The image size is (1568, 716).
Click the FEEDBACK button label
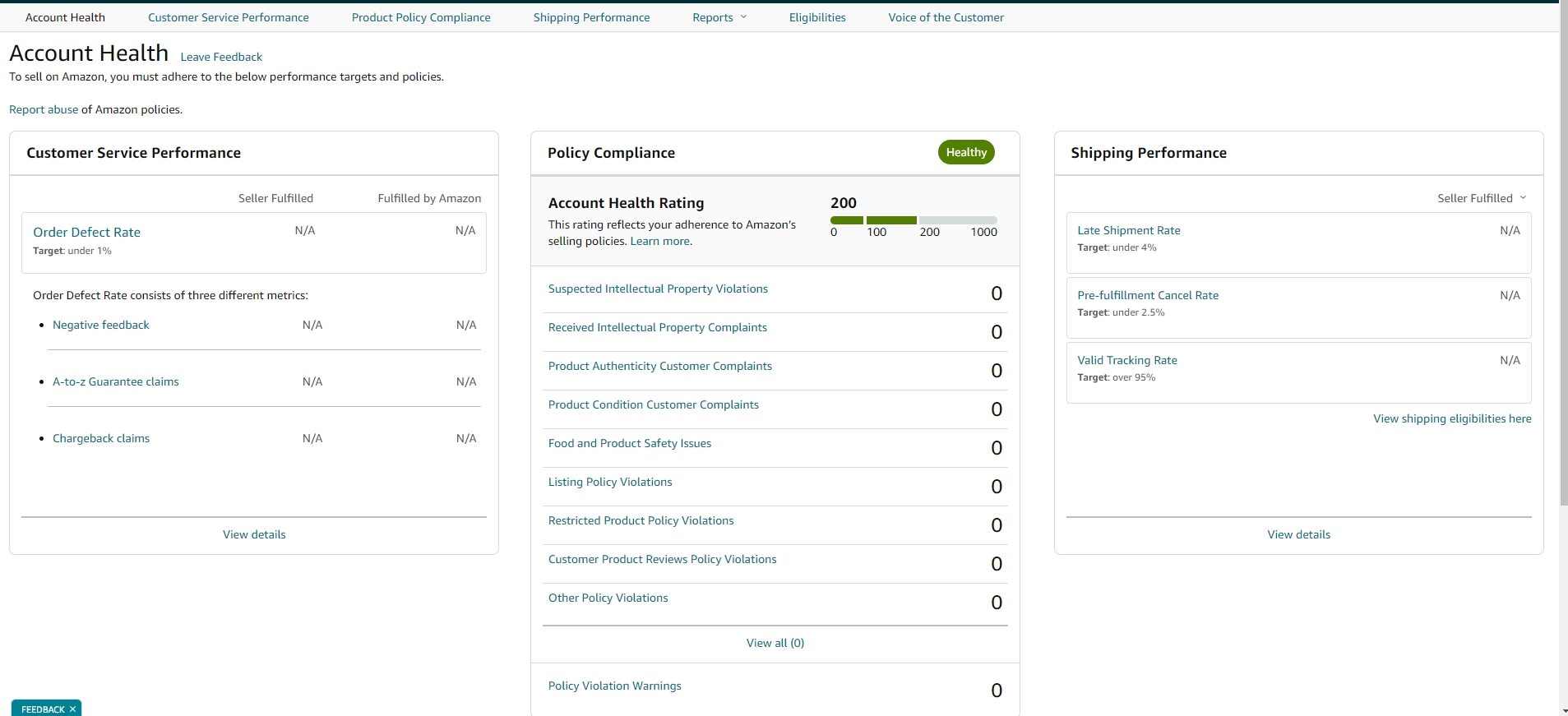coord(43,709)
